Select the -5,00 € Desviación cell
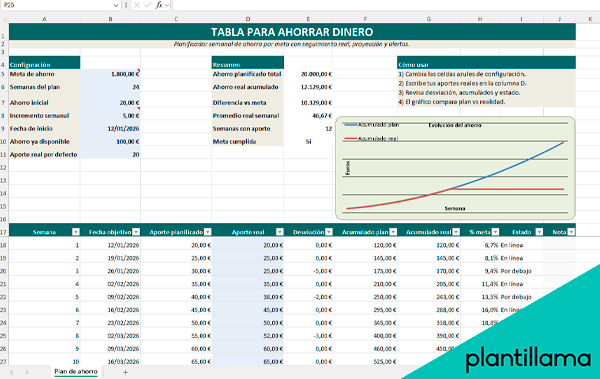 coord(308,271)
